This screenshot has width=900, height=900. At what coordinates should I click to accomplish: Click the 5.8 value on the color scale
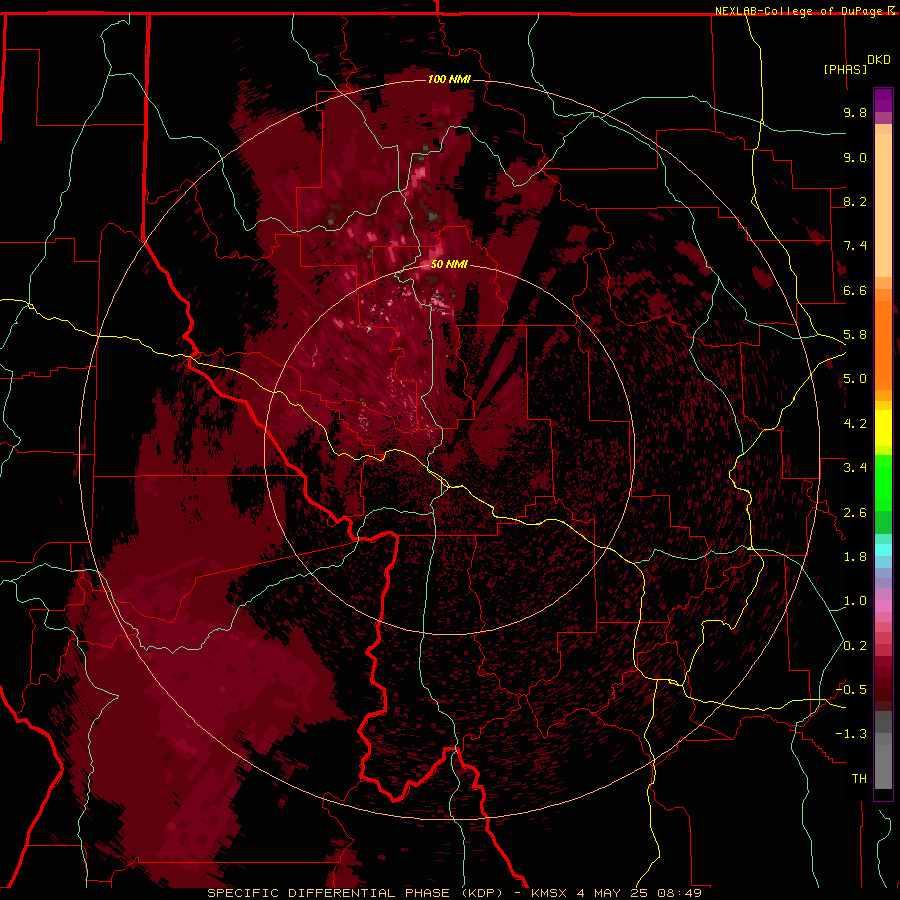pyautogui.click(x=855, y=335)
